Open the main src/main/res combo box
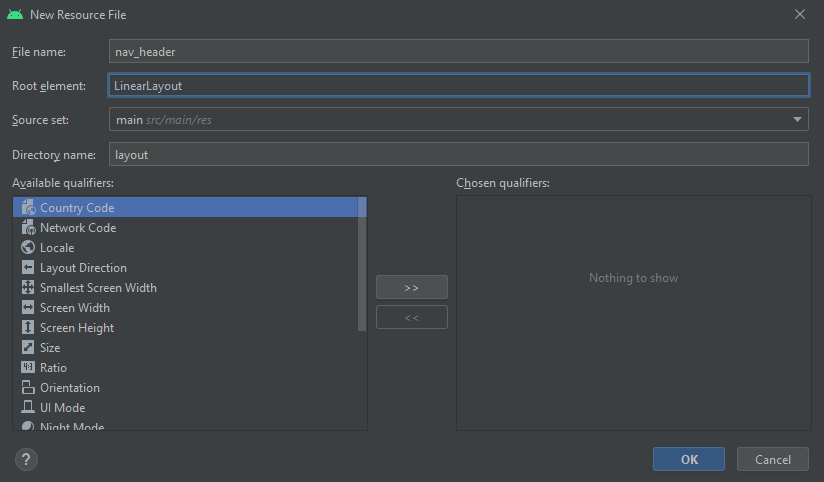The width and height of the screenshot is (824, 482). [x=458, y=119]
